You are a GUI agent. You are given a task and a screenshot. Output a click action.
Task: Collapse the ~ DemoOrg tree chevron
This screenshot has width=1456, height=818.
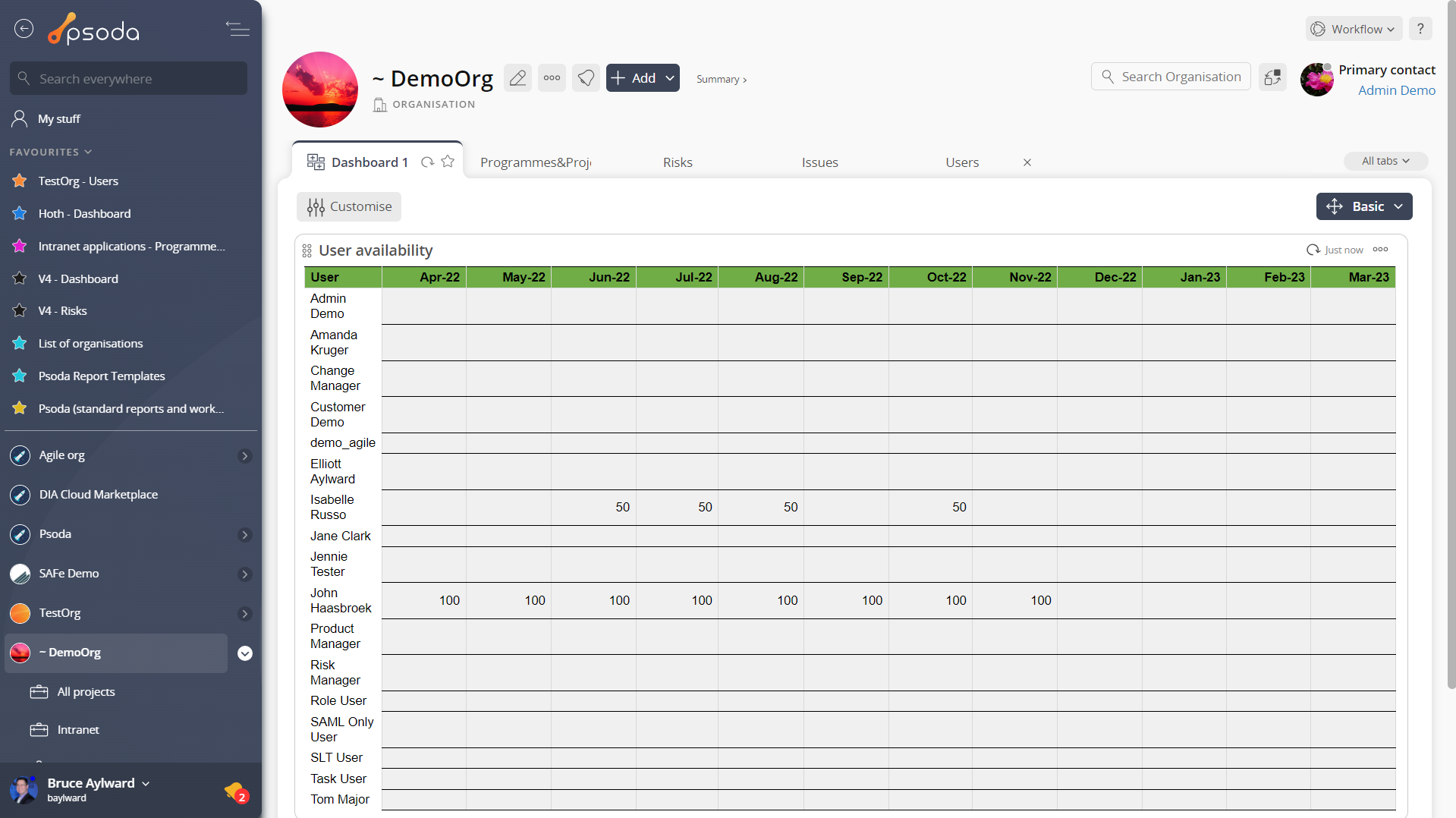click(x=244, y=653)
